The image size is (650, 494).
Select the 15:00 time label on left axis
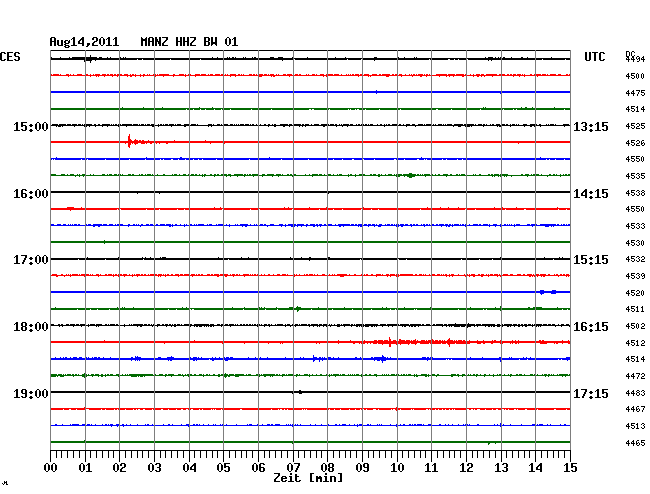(x=31, y=127)
